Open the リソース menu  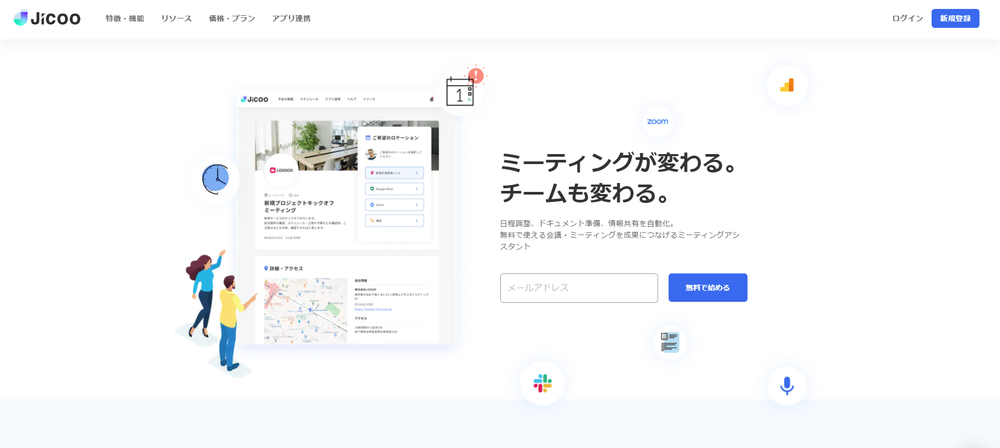(176, 19)
